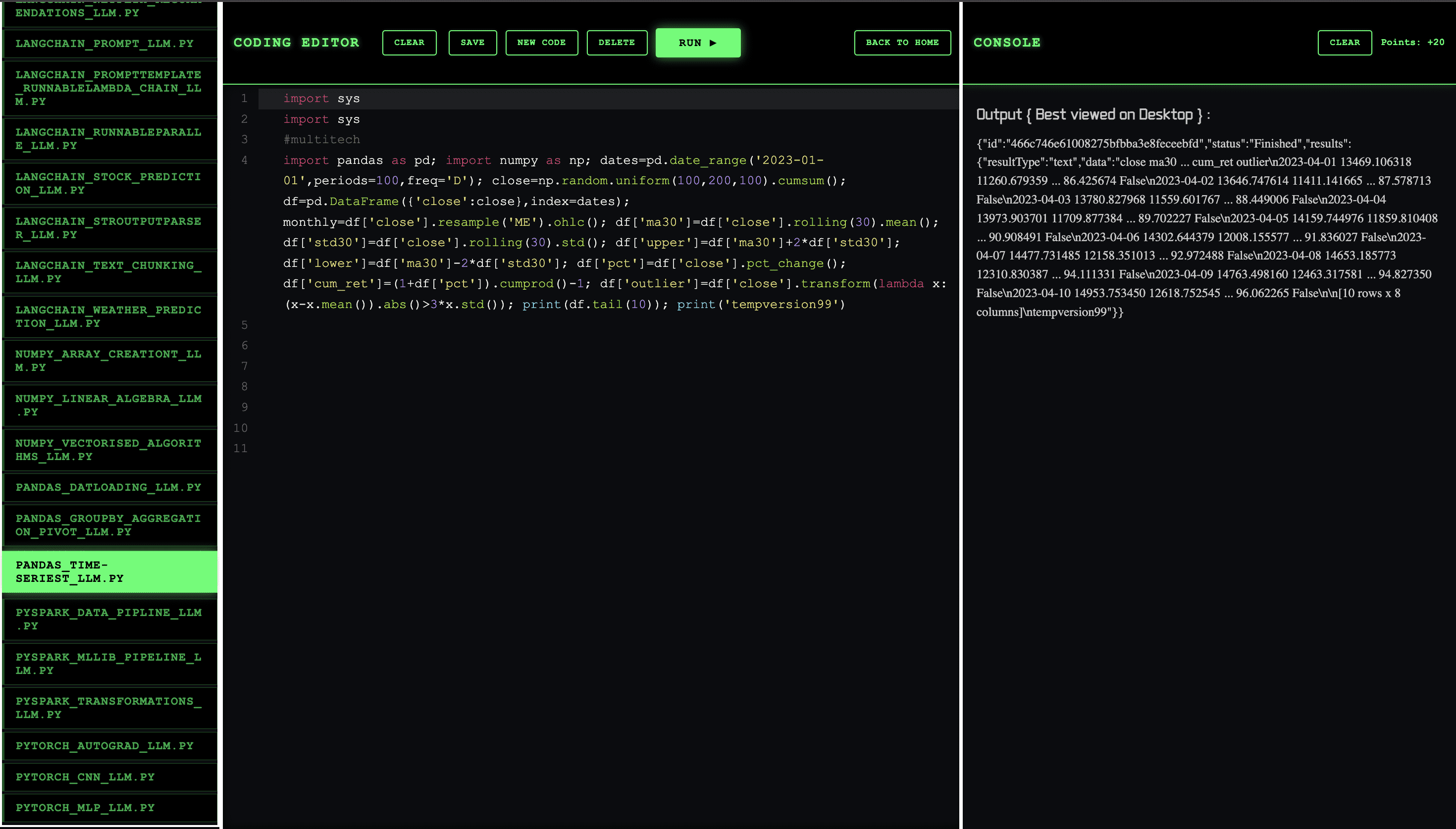Click date_range call in the code
This screenshot has height=829, width=1456.
point(708,160)
